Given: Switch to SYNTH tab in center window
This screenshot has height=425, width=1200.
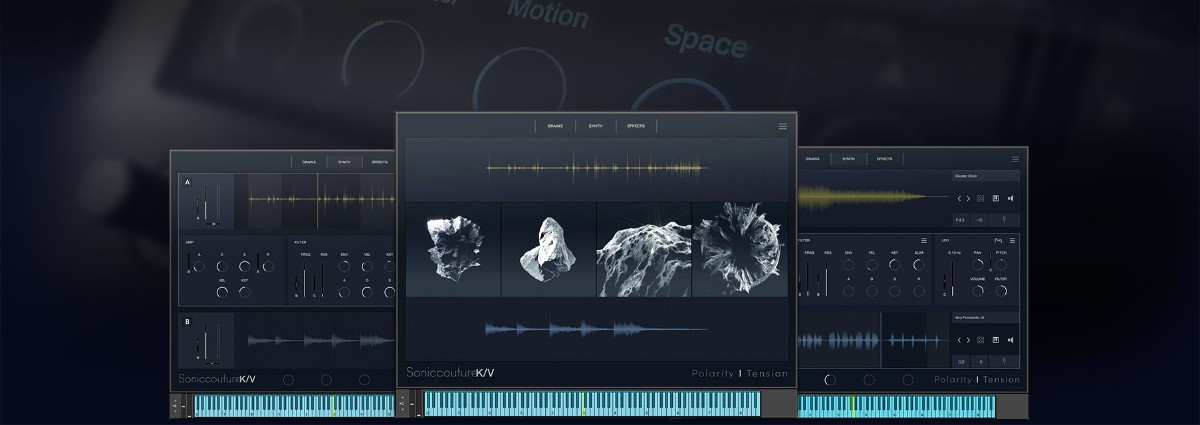Looking at the screenshot, I should tap(595, 126).
